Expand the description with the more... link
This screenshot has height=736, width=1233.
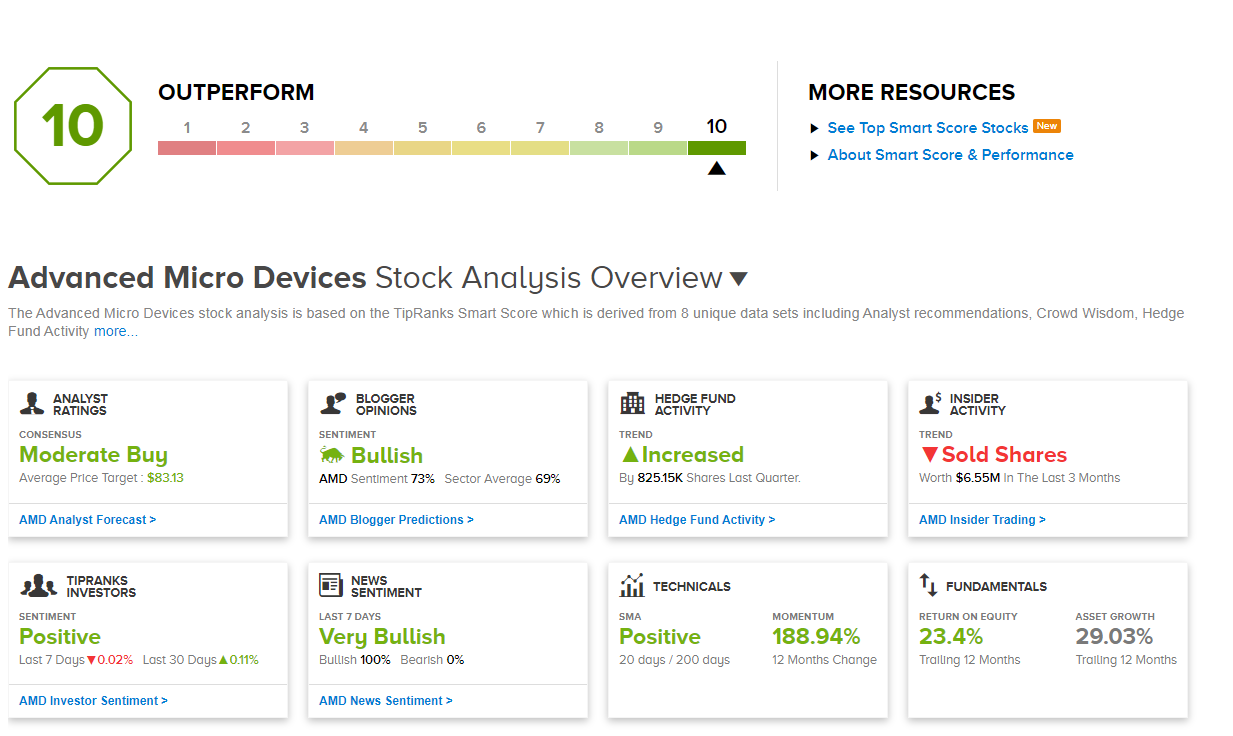116,331
